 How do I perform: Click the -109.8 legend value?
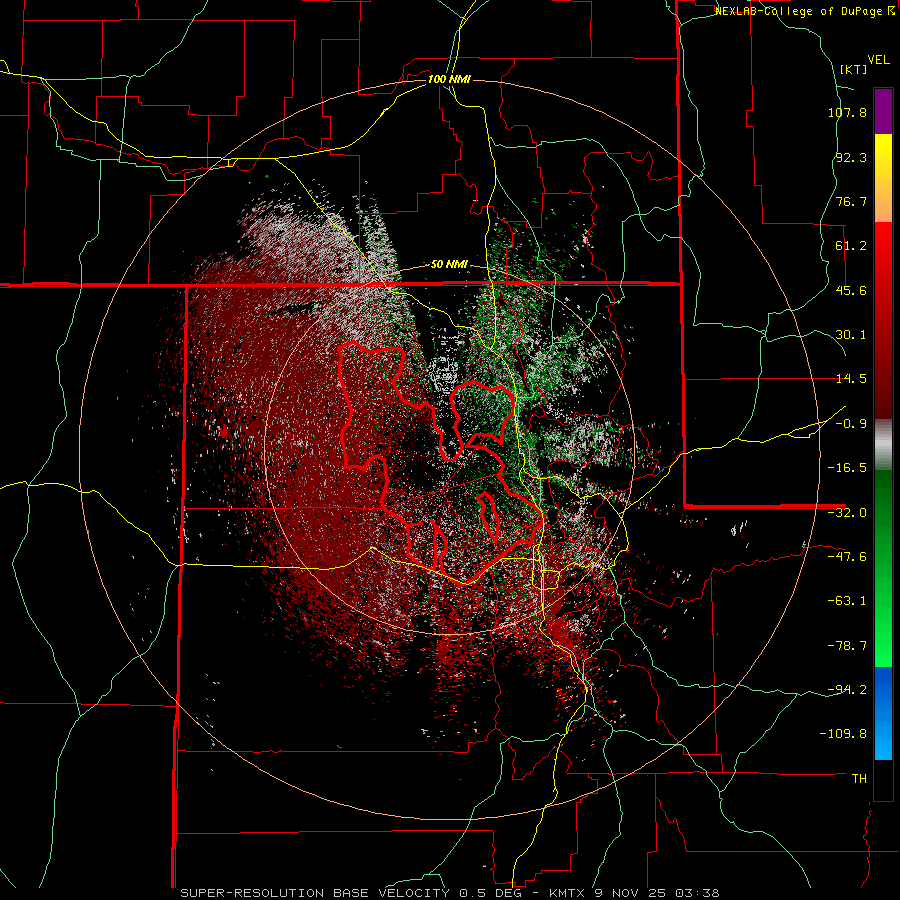coord(843,734)
